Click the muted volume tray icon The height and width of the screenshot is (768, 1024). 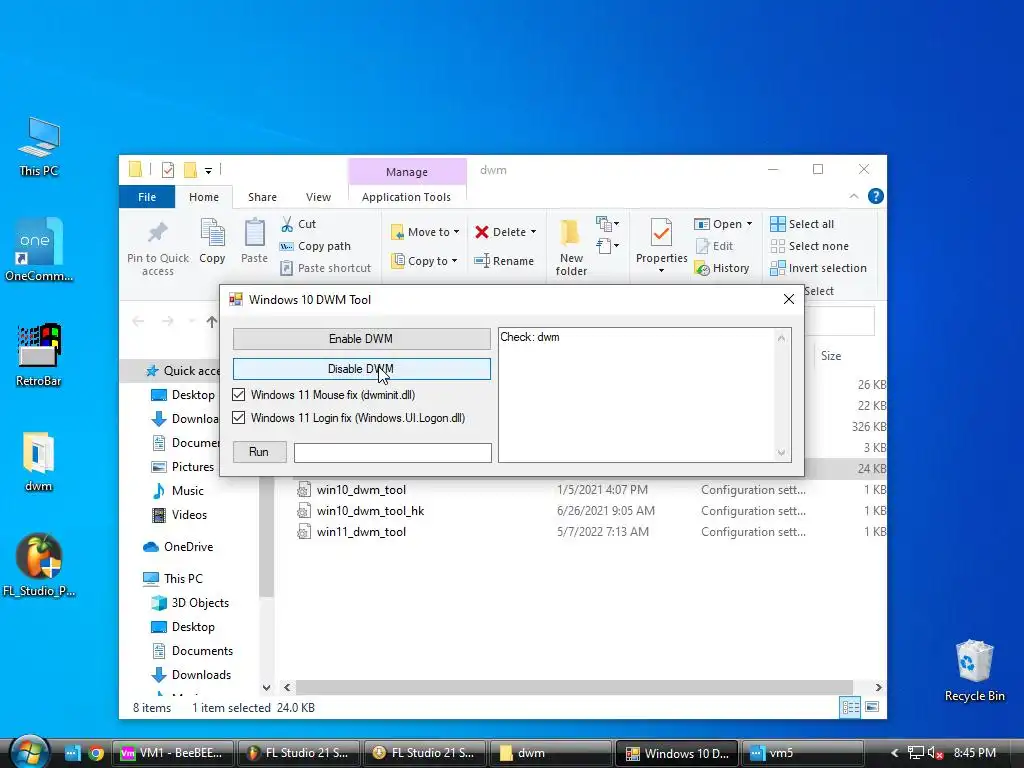[935, 753]
